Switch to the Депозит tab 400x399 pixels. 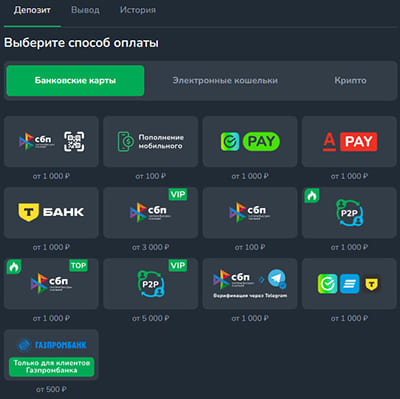[32, 10]
